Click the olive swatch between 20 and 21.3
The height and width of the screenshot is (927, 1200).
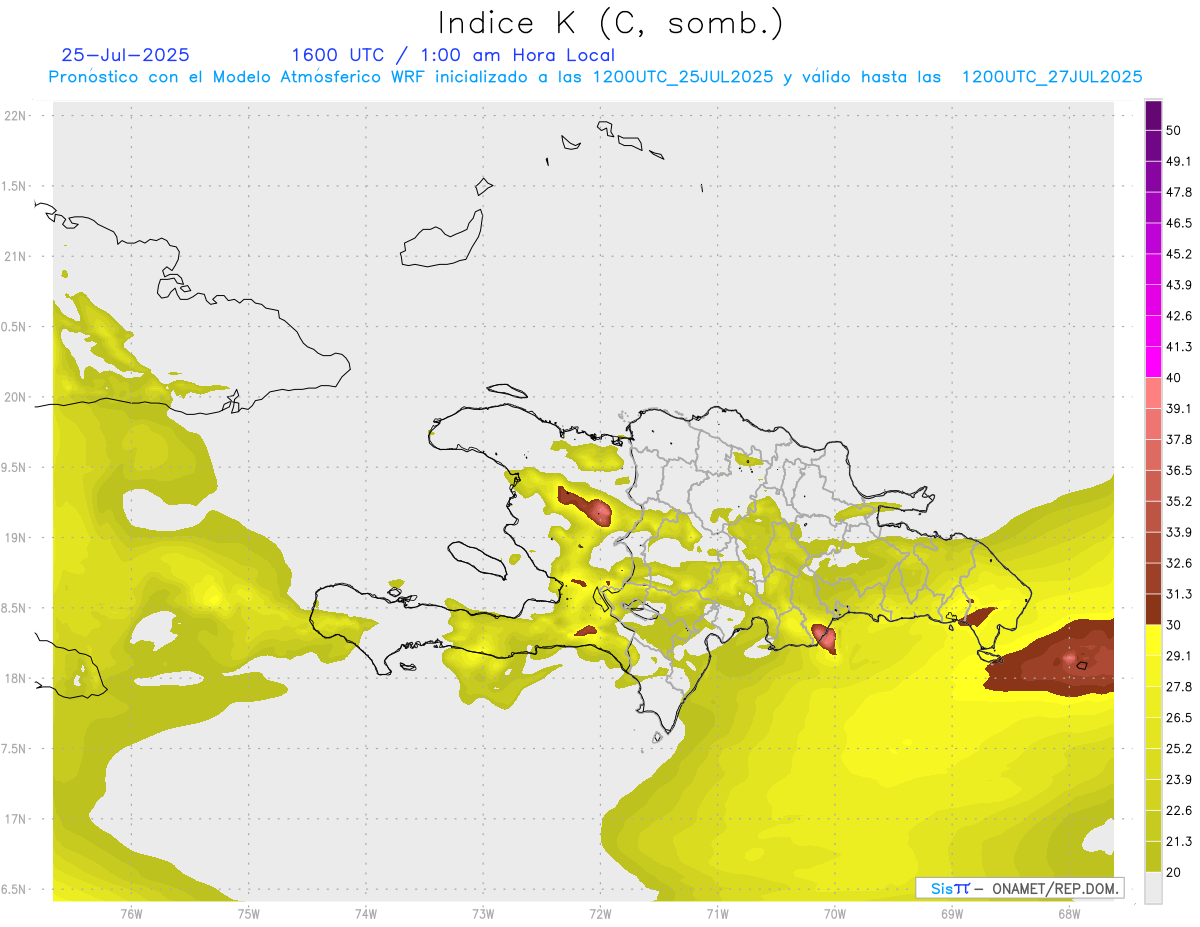(x=1153, y=857)
